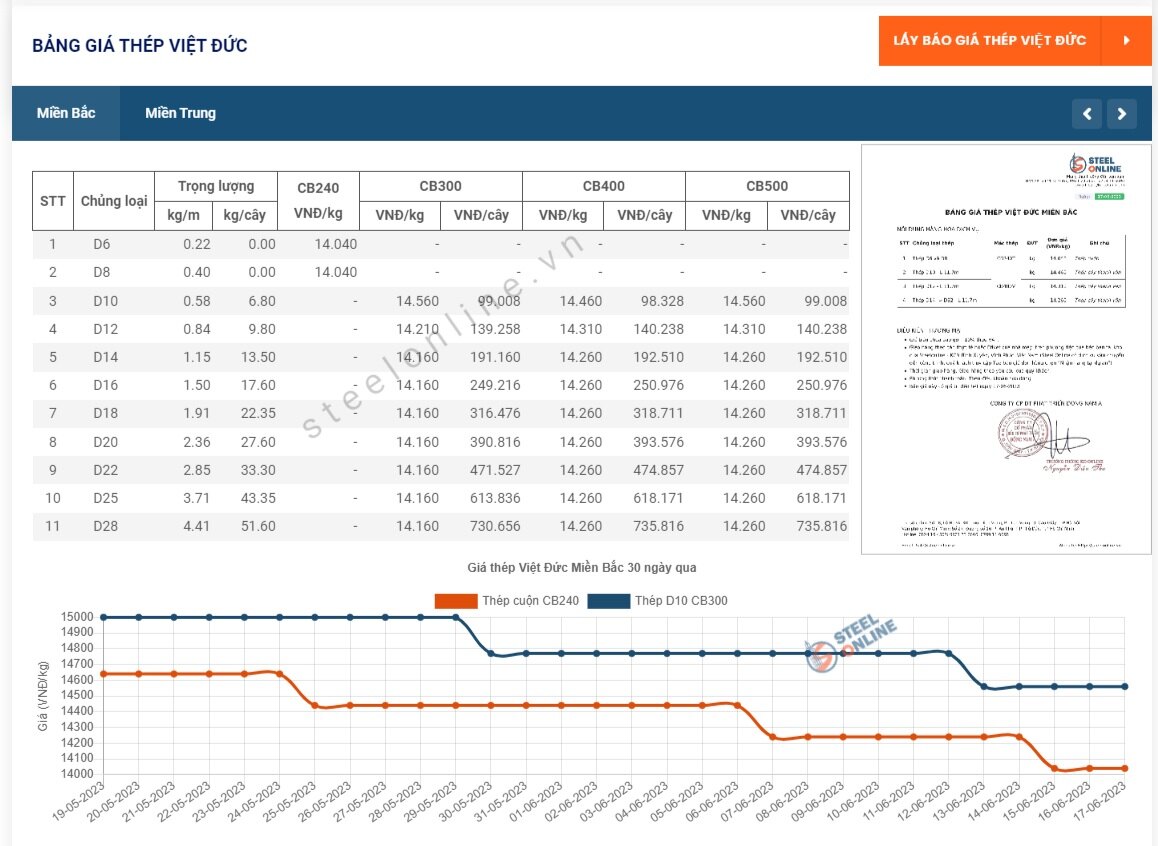Toggle the blue Thép D10 CB300 legend swatch
This screenshot has width=1158, height=846.
(x=609, y=601)
